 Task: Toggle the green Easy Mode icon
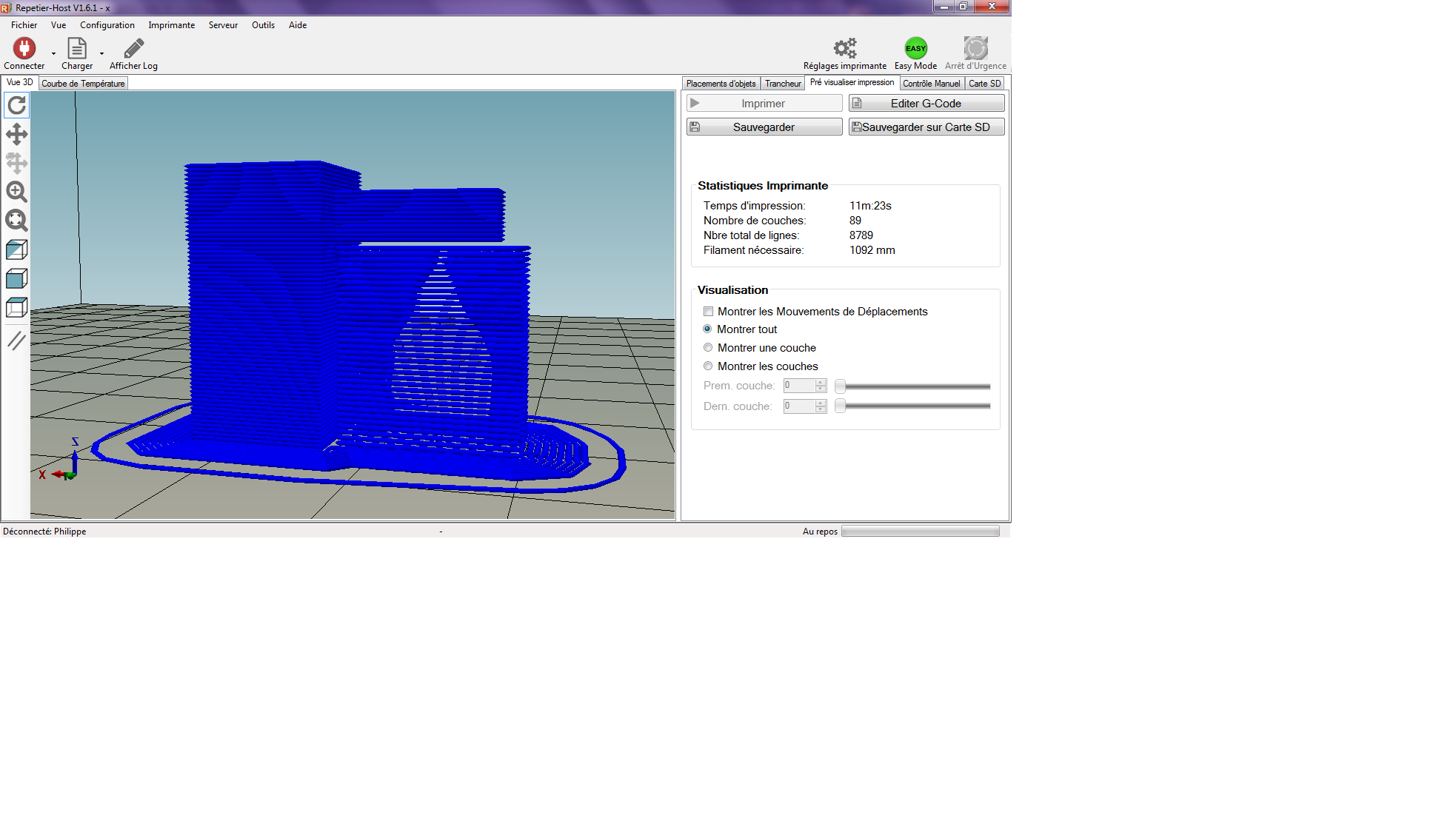pyautogui.click(x=915, y=49)
